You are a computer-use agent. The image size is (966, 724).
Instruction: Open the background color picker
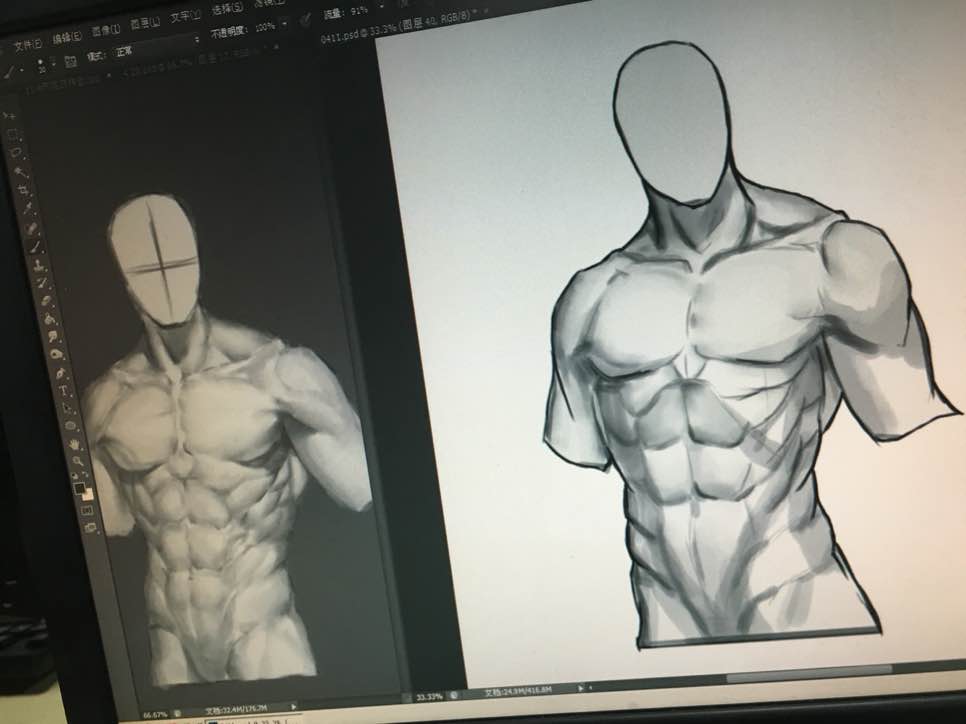(89, 495)
